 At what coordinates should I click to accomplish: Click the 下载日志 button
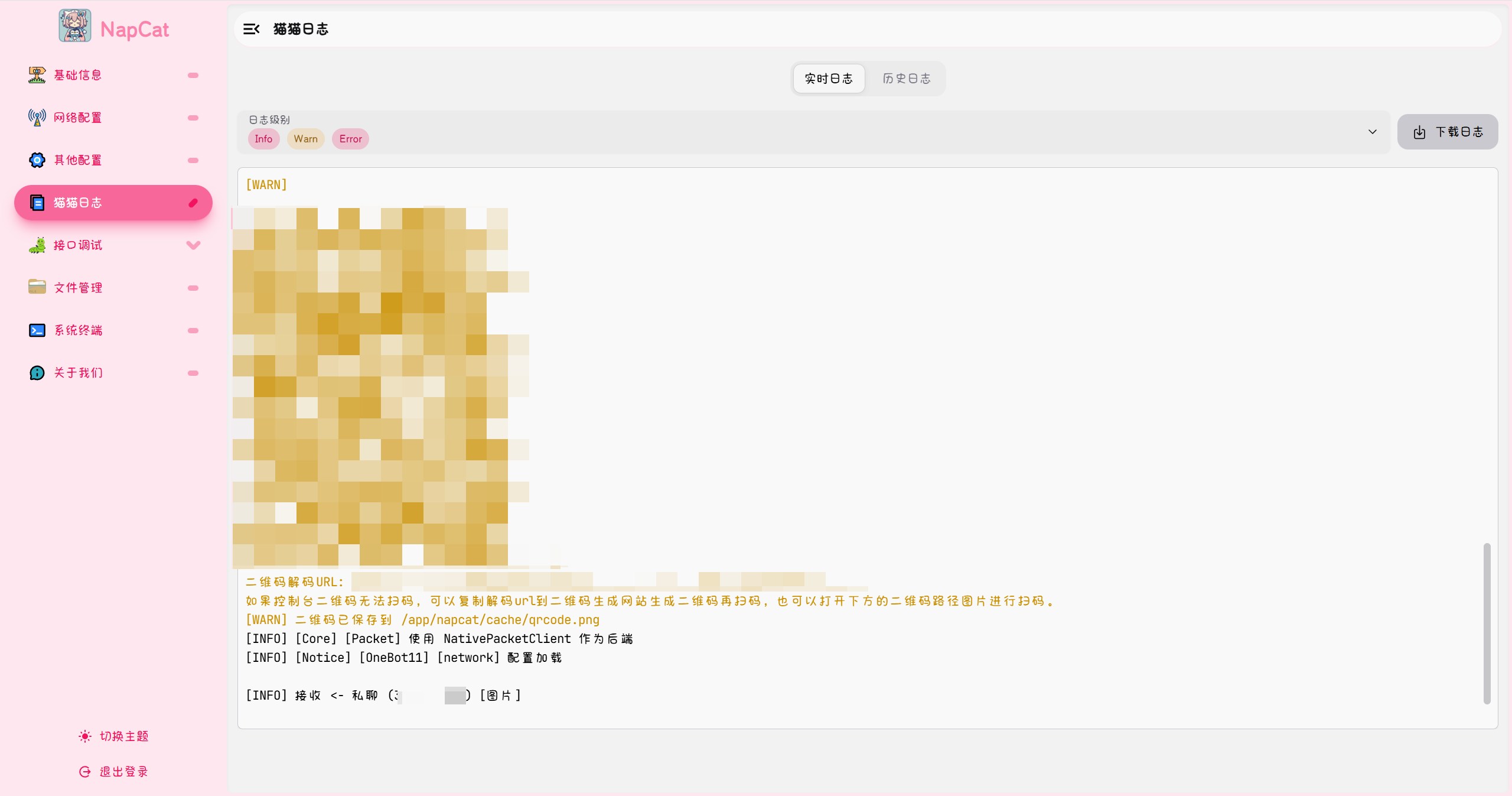pos(1447,132)
